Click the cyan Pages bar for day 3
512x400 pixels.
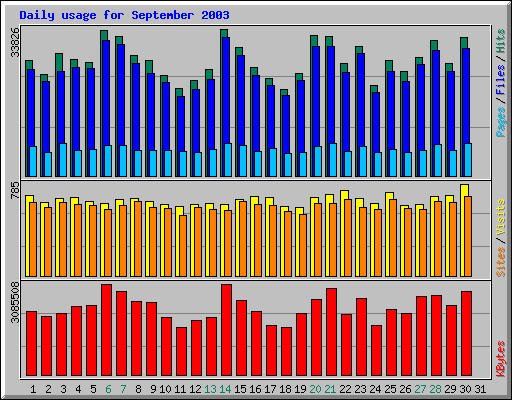point(63,160)
